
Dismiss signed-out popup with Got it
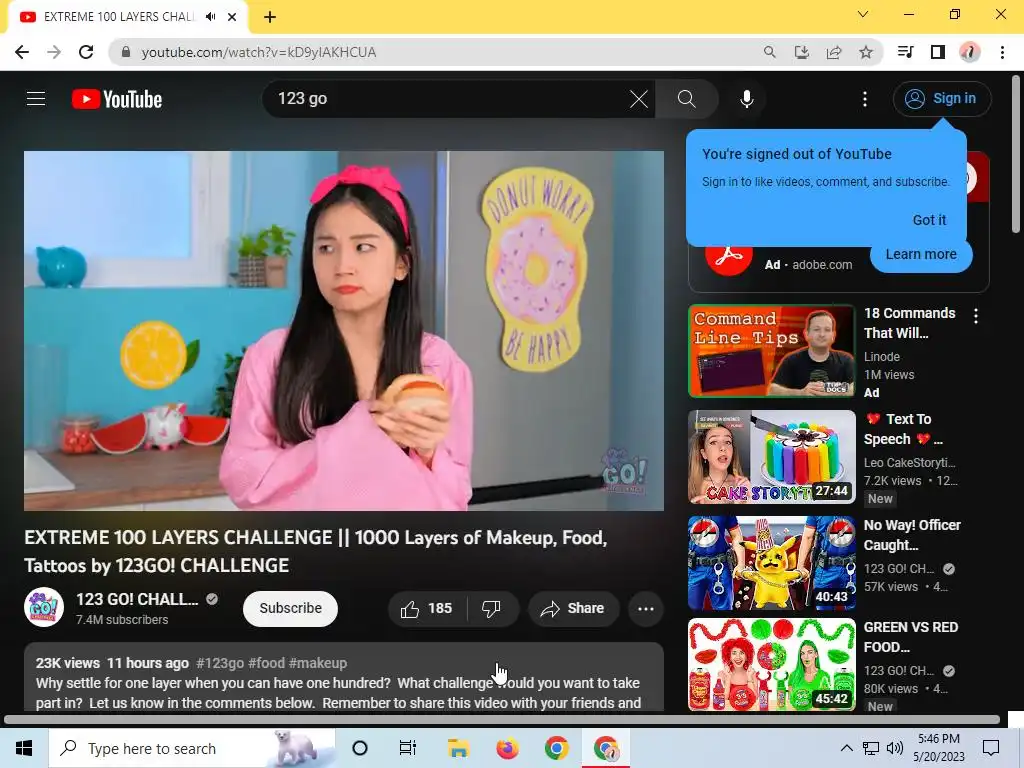click(929, 220)
